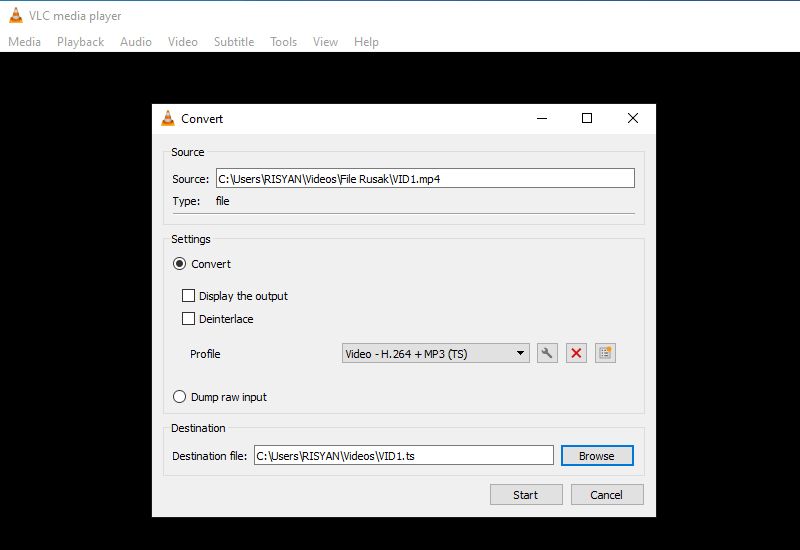Open the Media menu
800x550 pixels.
click(24, 42)
